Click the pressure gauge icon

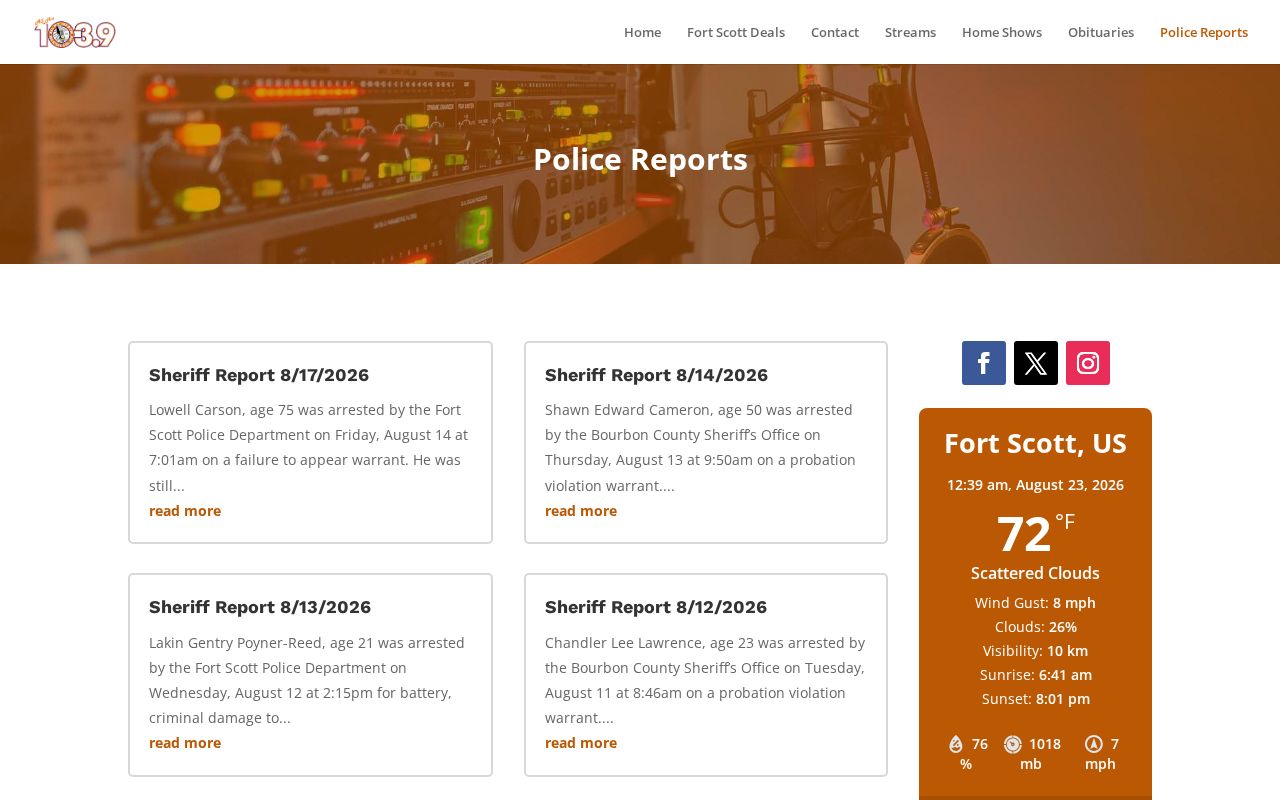point(1013,744)
